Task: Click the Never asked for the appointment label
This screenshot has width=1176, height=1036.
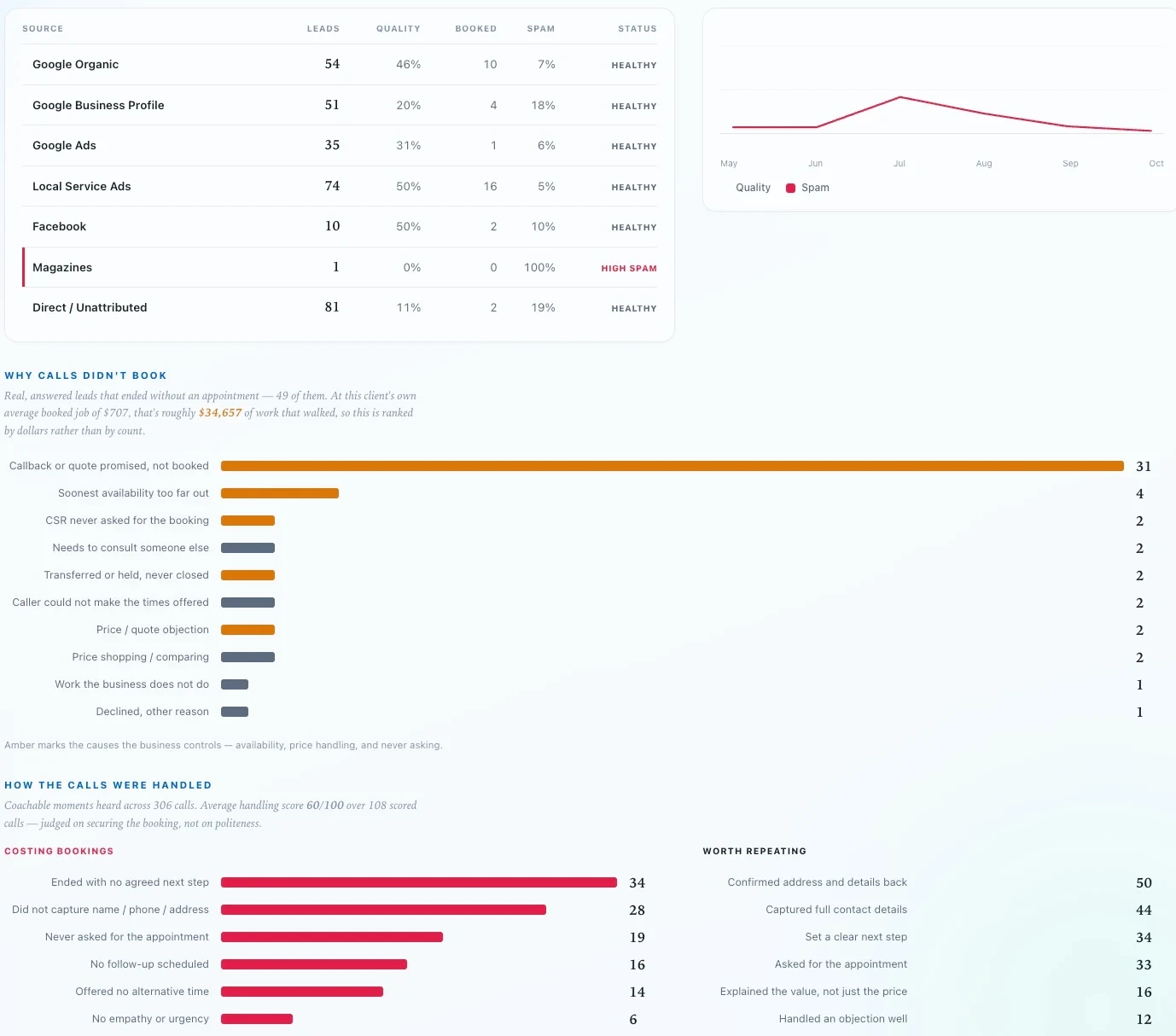Action: (x=127, y=937)
